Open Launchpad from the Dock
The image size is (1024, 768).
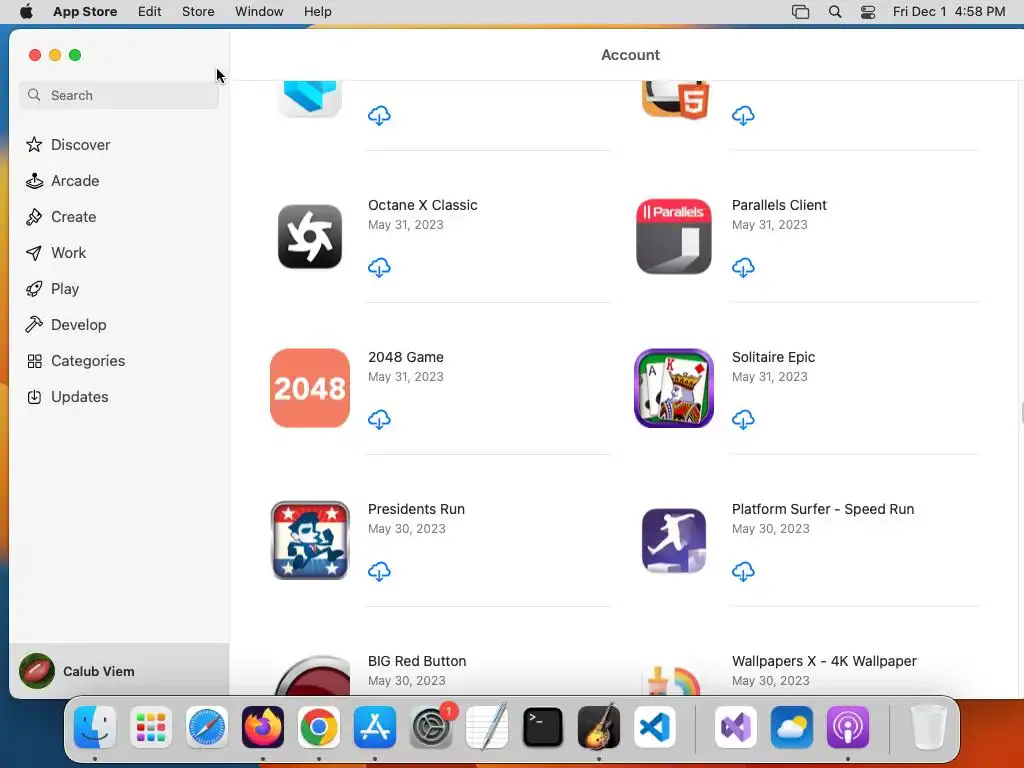(x=151, y=727)
